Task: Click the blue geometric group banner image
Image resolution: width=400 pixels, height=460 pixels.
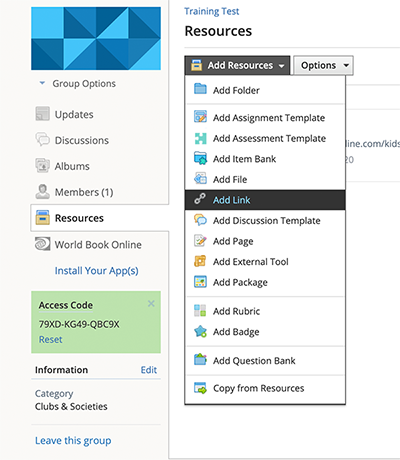Action: 96,38
